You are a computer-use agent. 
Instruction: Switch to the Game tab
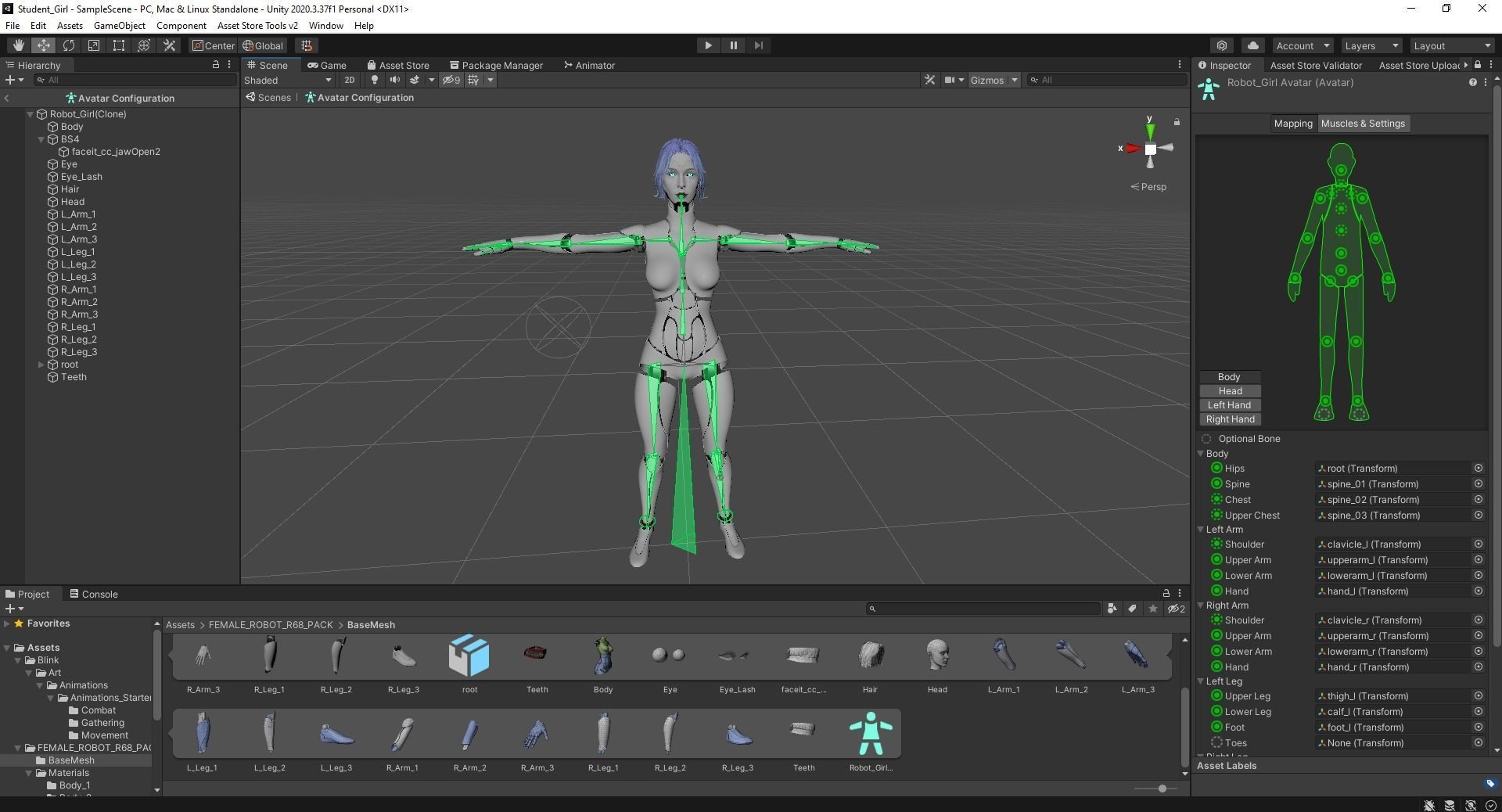pyautogui.click(x=327, y=65)
